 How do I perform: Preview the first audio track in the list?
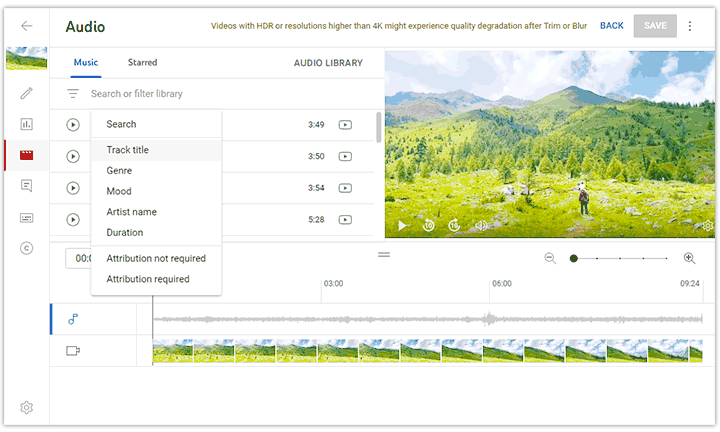(73, 125)
